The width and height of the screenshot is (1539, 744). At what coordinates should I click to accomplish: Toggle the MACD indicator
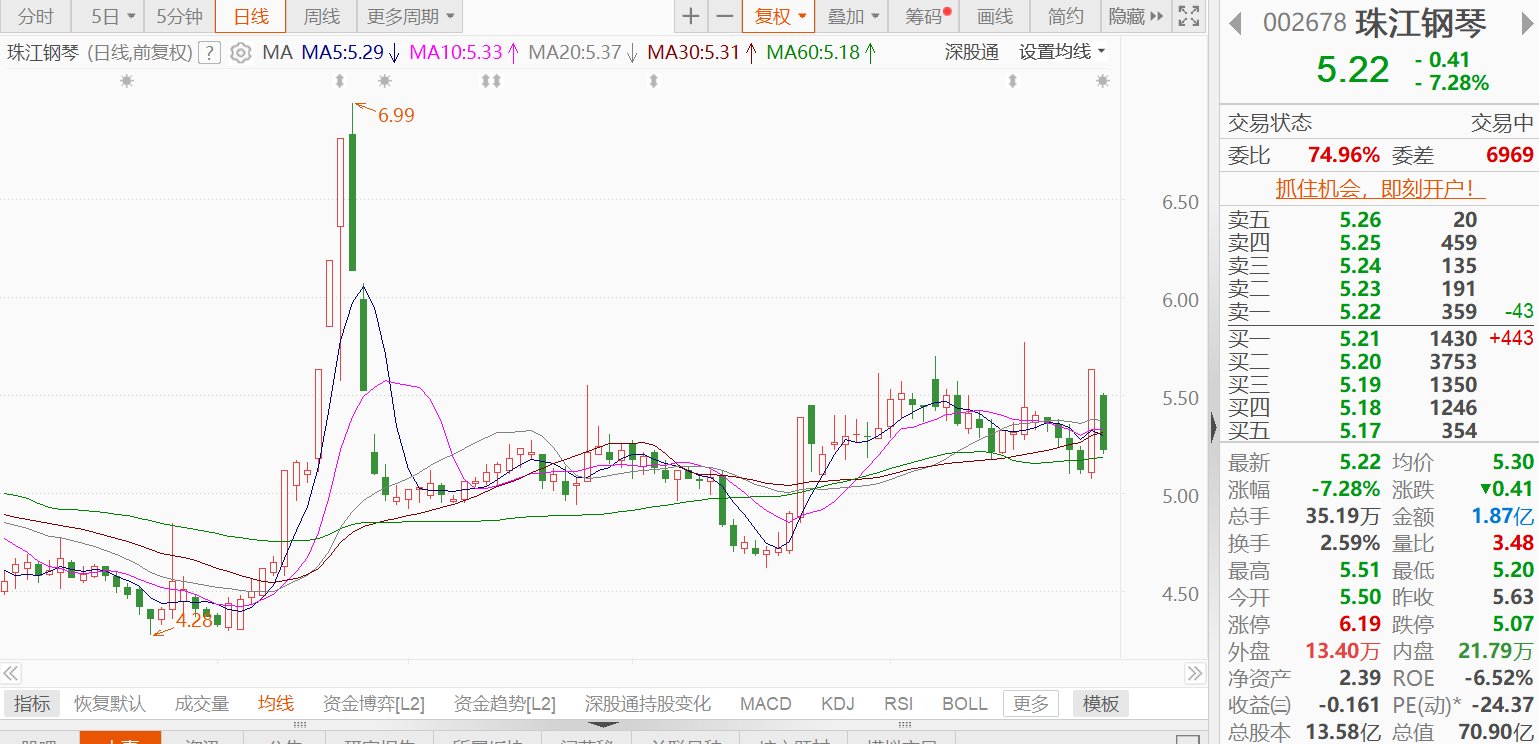[x=765, y=704]
